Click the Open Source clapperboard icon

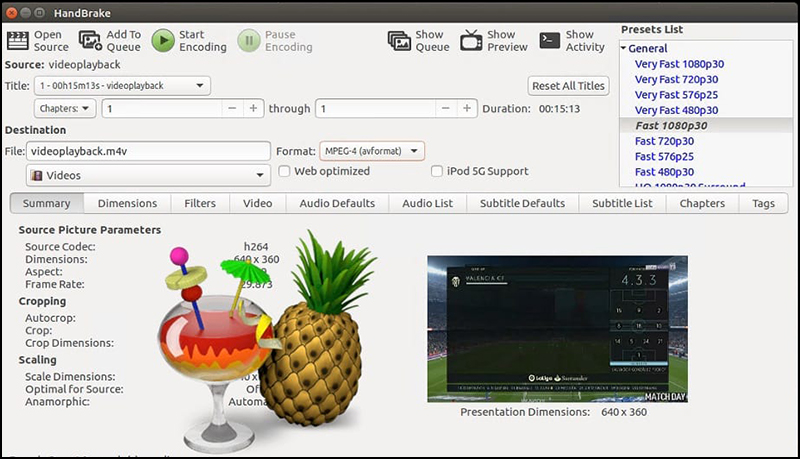17,40
